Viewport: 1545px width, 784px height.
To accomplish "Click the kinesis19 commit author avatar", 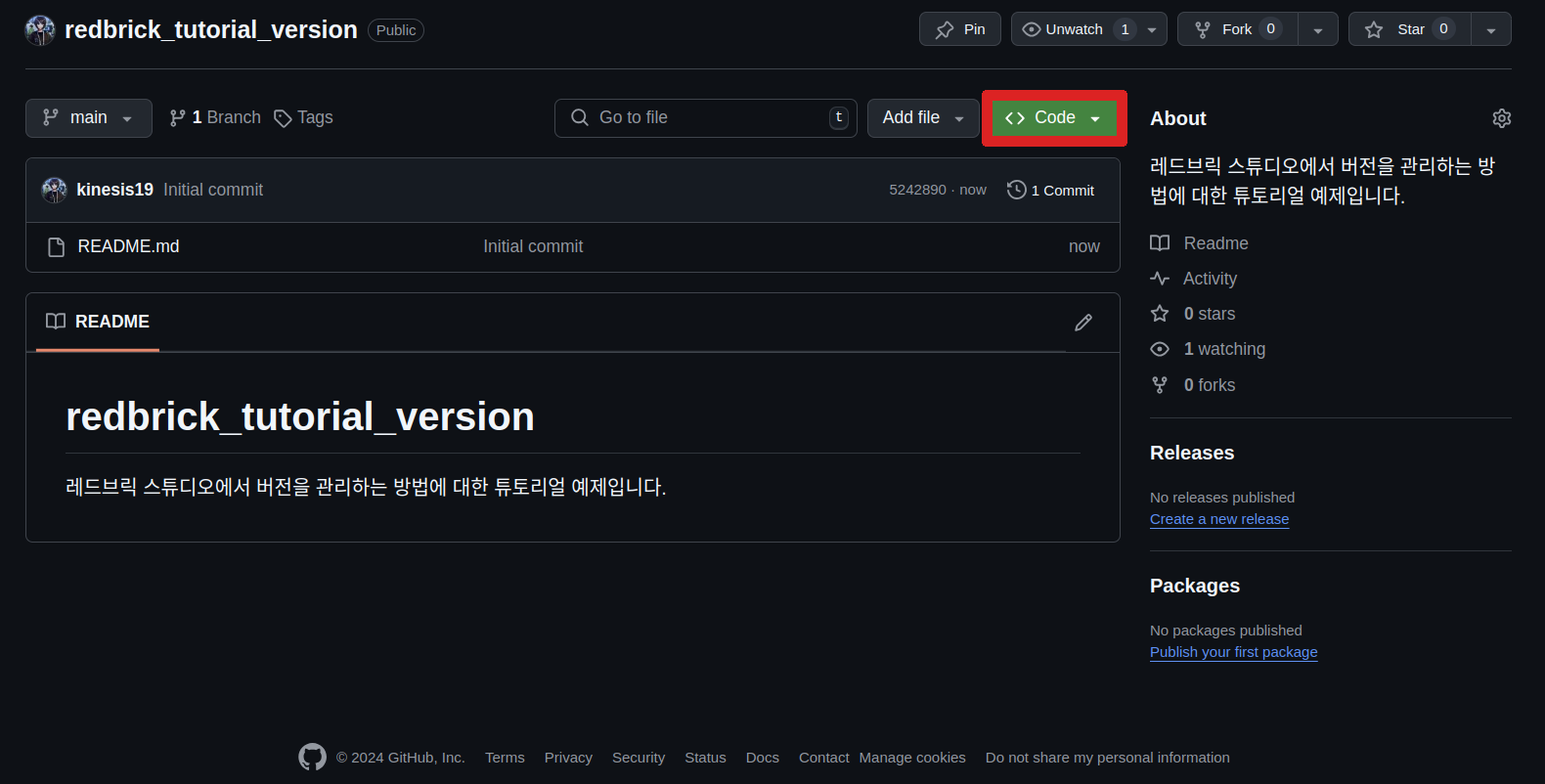I will (55, 190).
